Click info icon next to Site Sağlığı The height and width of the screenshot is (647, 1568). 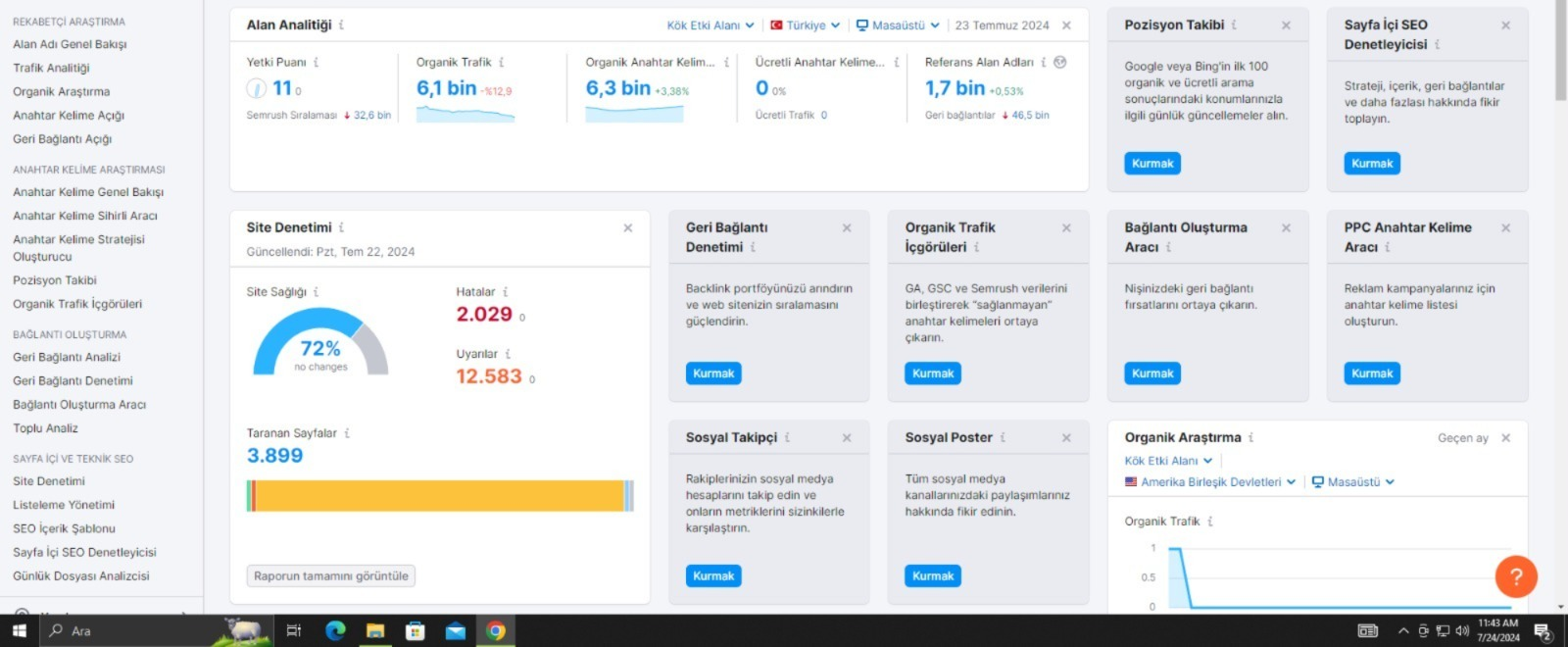pos(316,292)
